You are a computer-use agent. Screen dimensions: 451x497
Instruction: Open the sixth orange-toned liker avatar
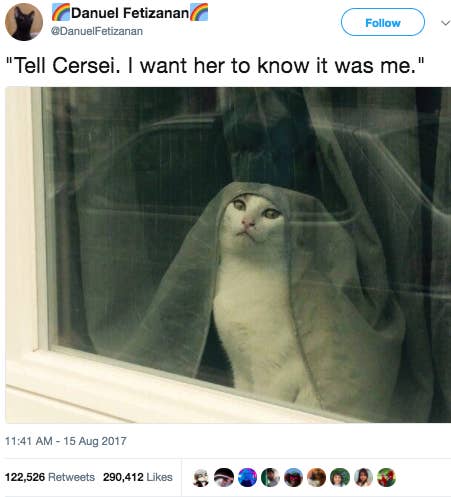tap(317, 477)
